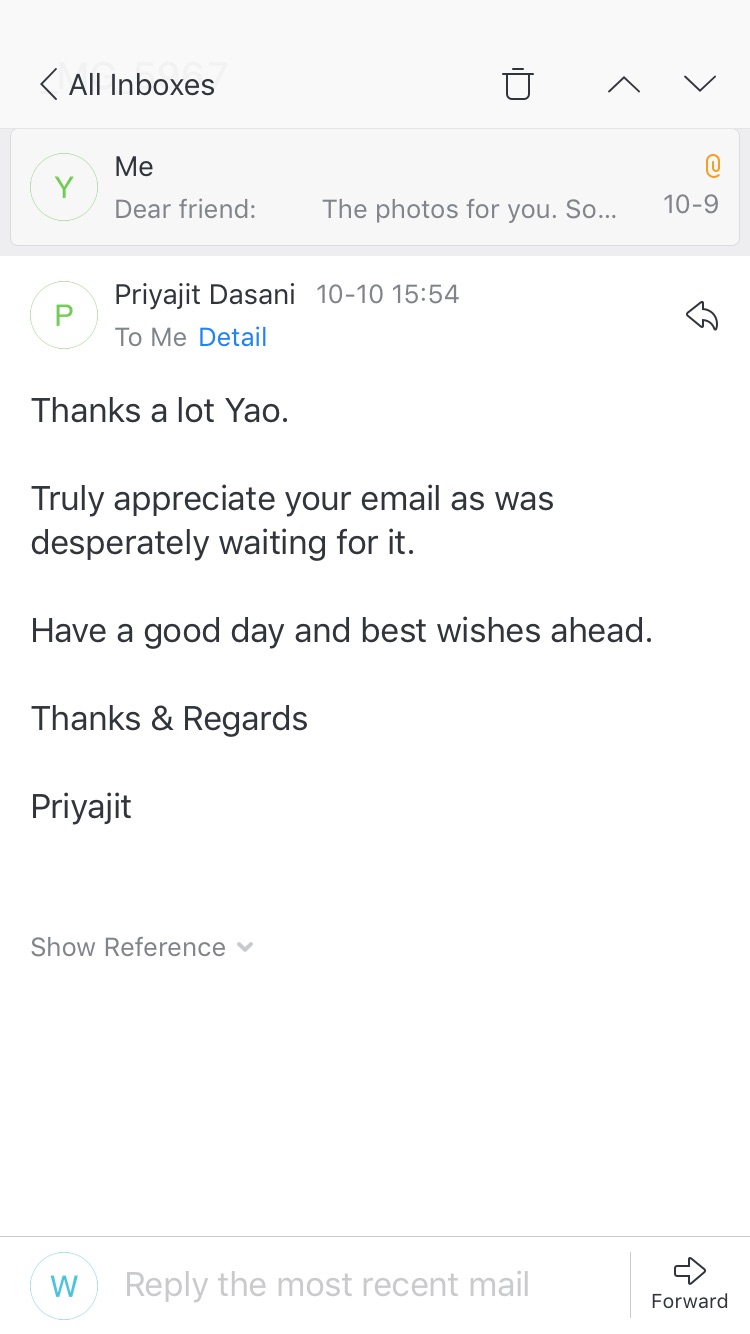
Task: Tap the P avatar of Priyajit
Action: 64,316
